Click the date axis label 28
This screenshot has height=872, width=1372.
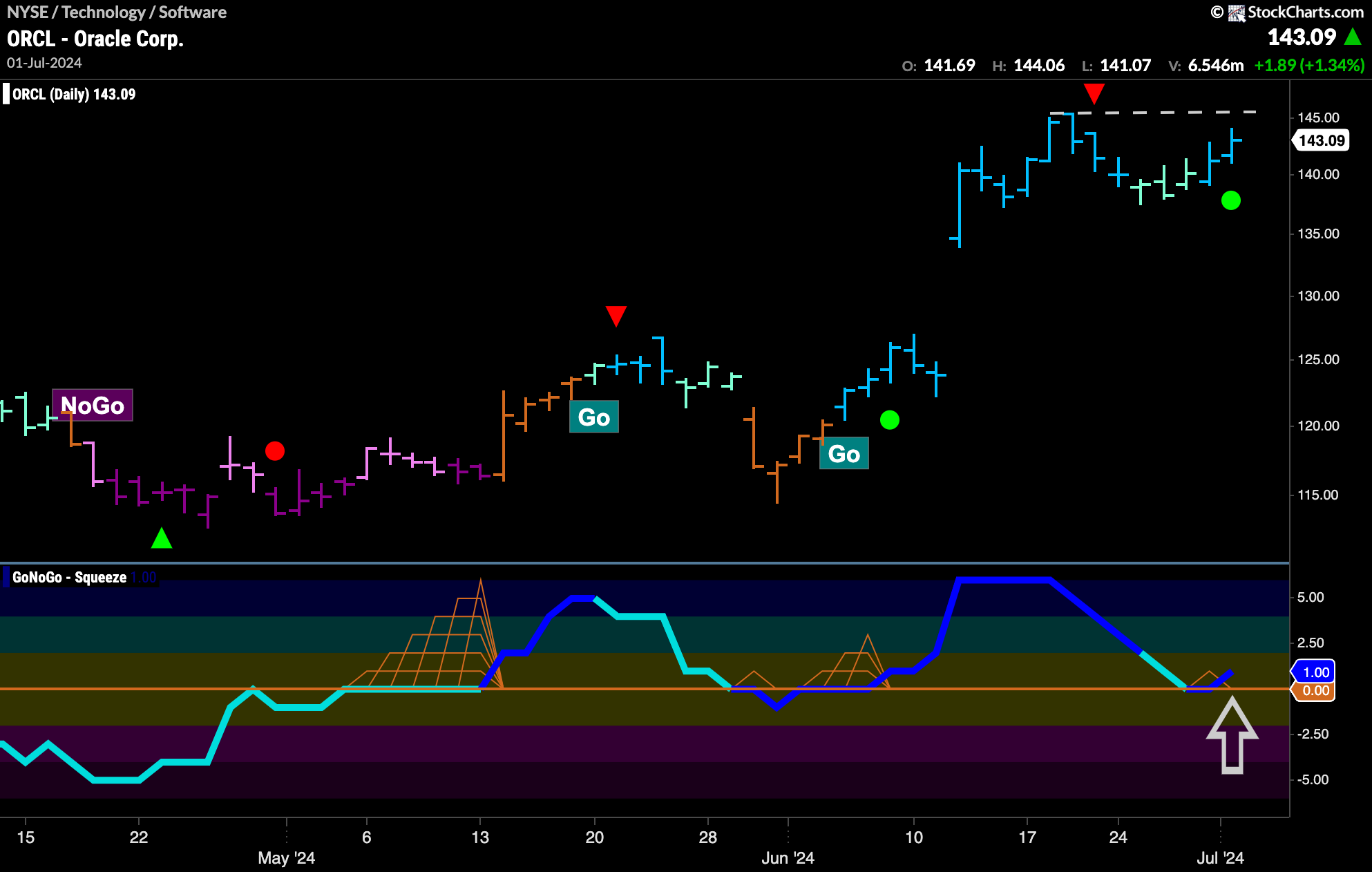click(x=708, y=837)
